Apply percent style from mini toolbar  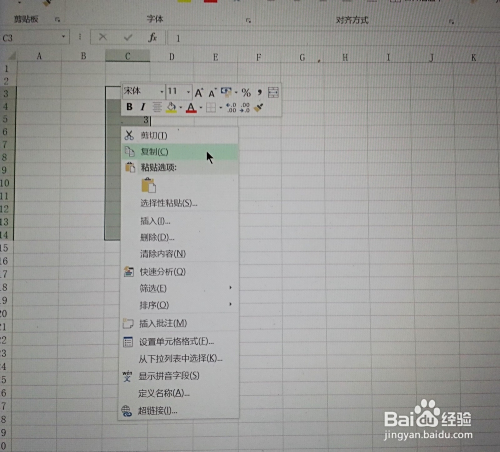(x=246, y=92)
